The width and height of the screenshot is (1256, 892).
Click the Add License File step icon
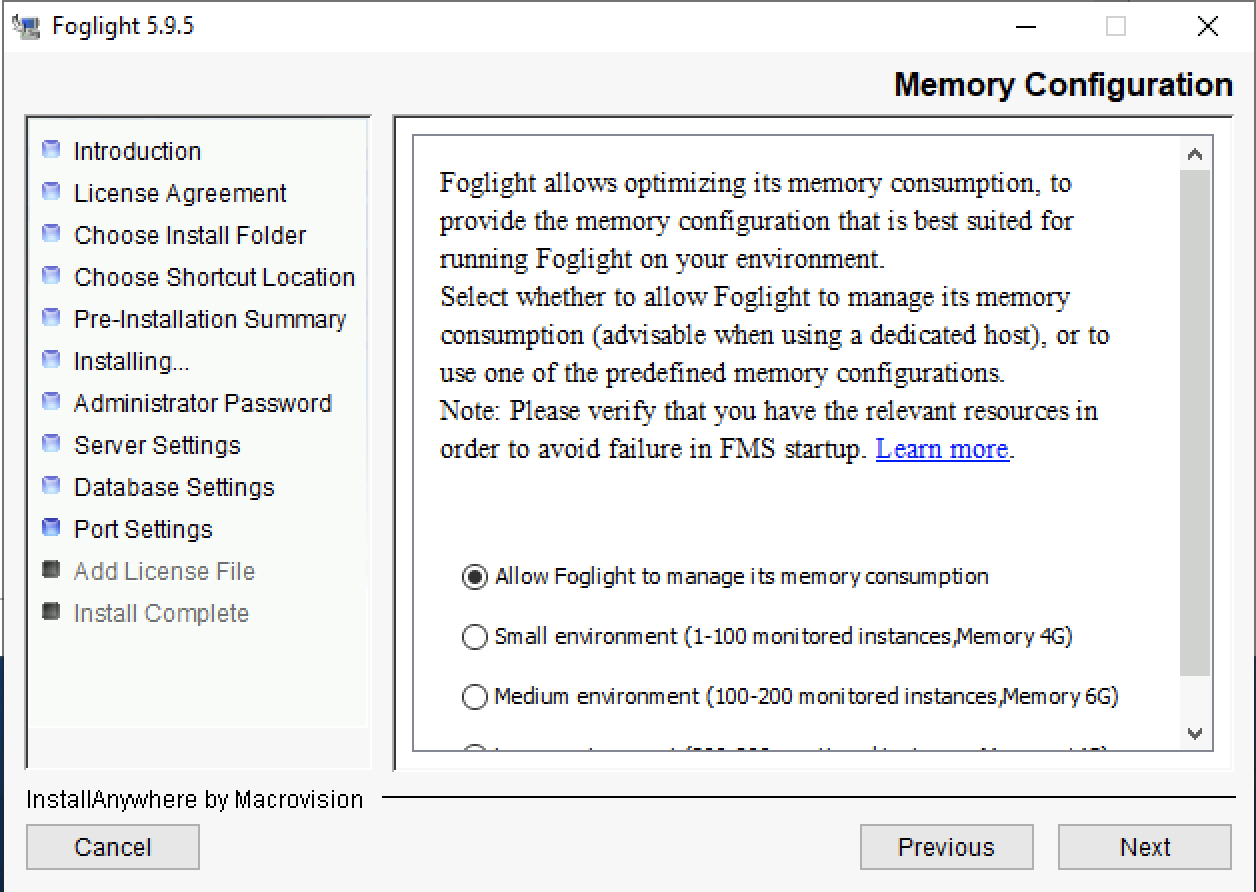[50, 568]
